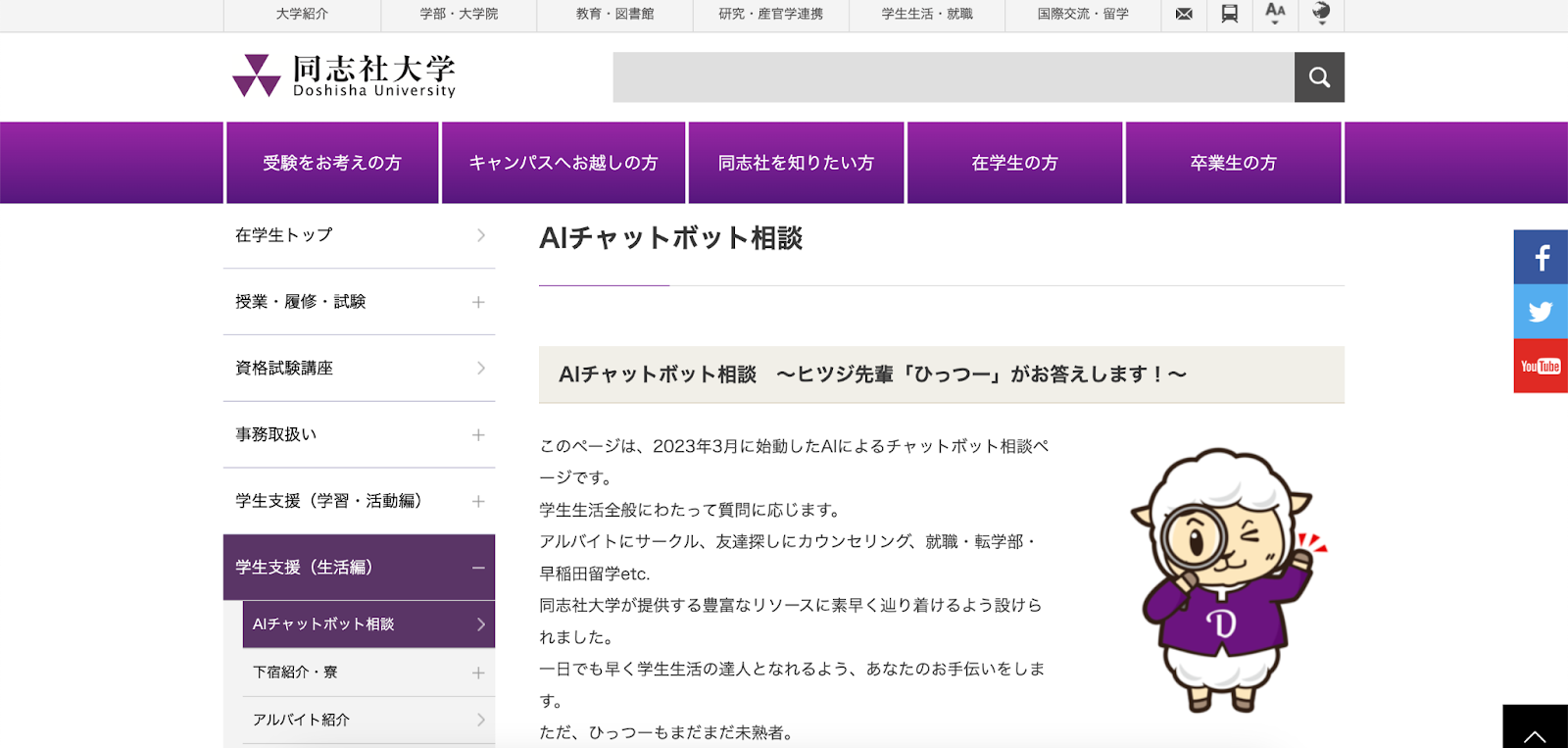Viewport: 1568px width, 748px height.
Task: Click the back-to-top arrow button
Action: point(1535,726)
